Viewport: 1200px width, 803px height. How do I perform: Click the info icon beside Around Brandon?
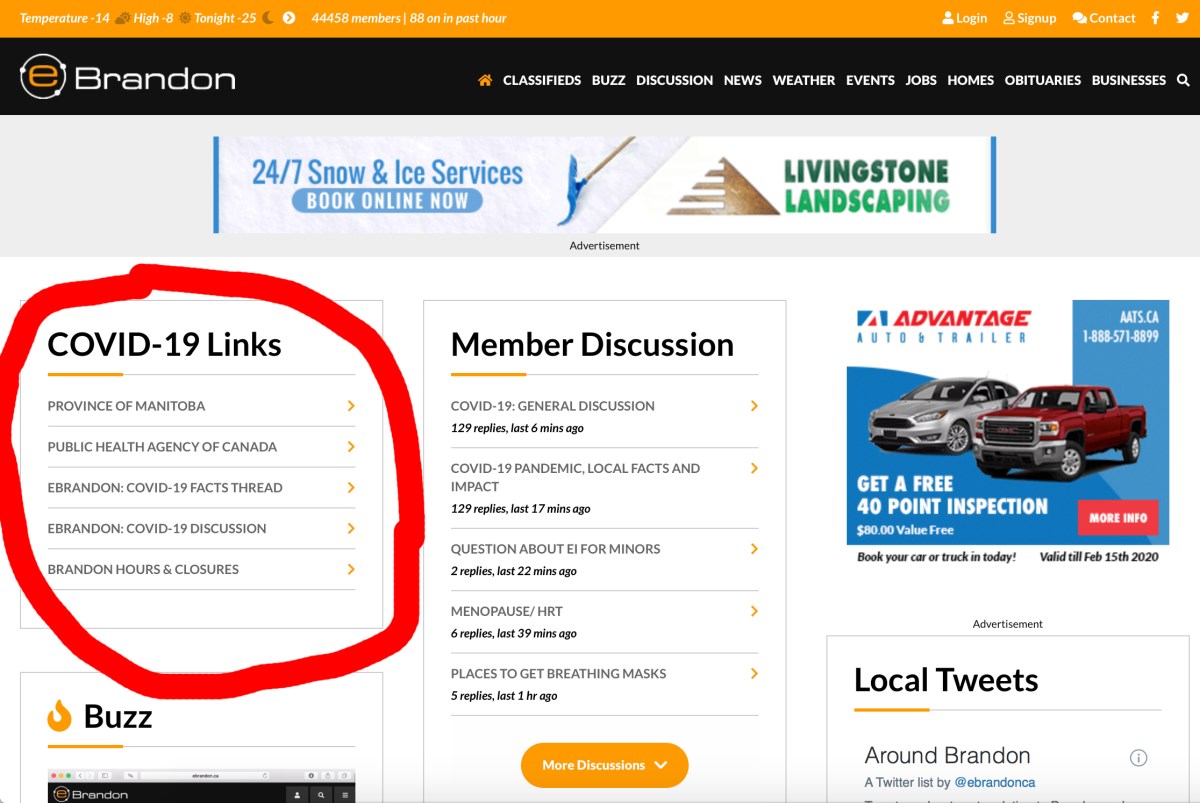click(1138, 757)
